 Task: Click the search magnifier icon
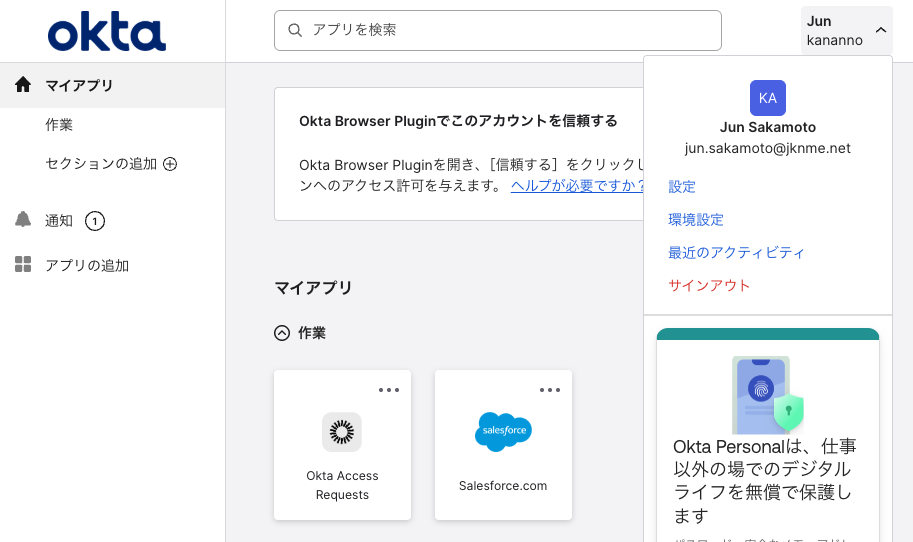pos(295,30)
